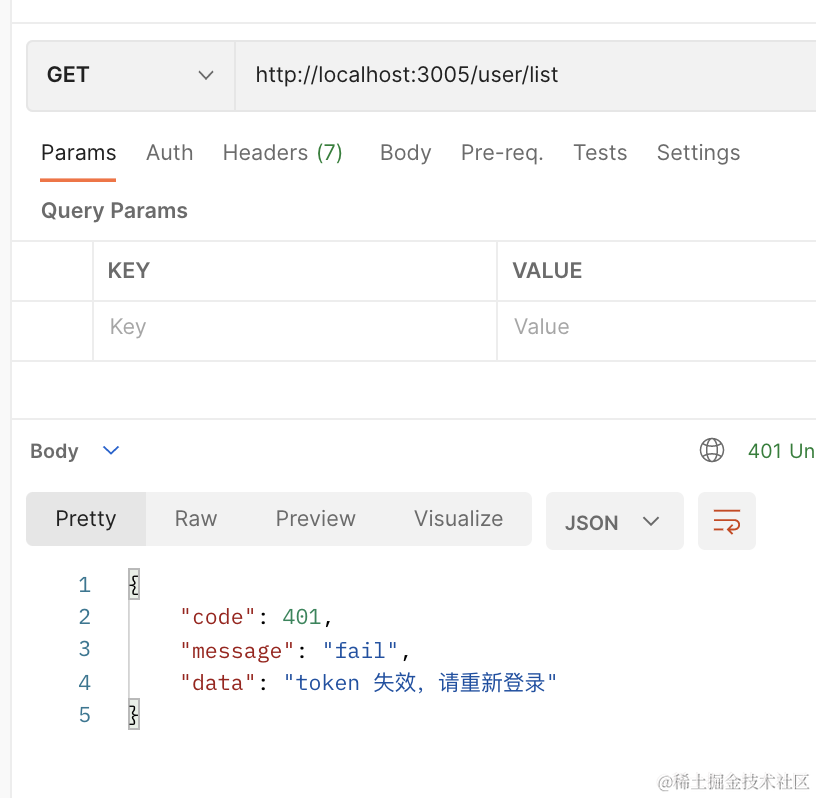The width and height of the screenshot is (816, 798).
Task: Switch to the Tests tab
Action: tap(600, 153)
